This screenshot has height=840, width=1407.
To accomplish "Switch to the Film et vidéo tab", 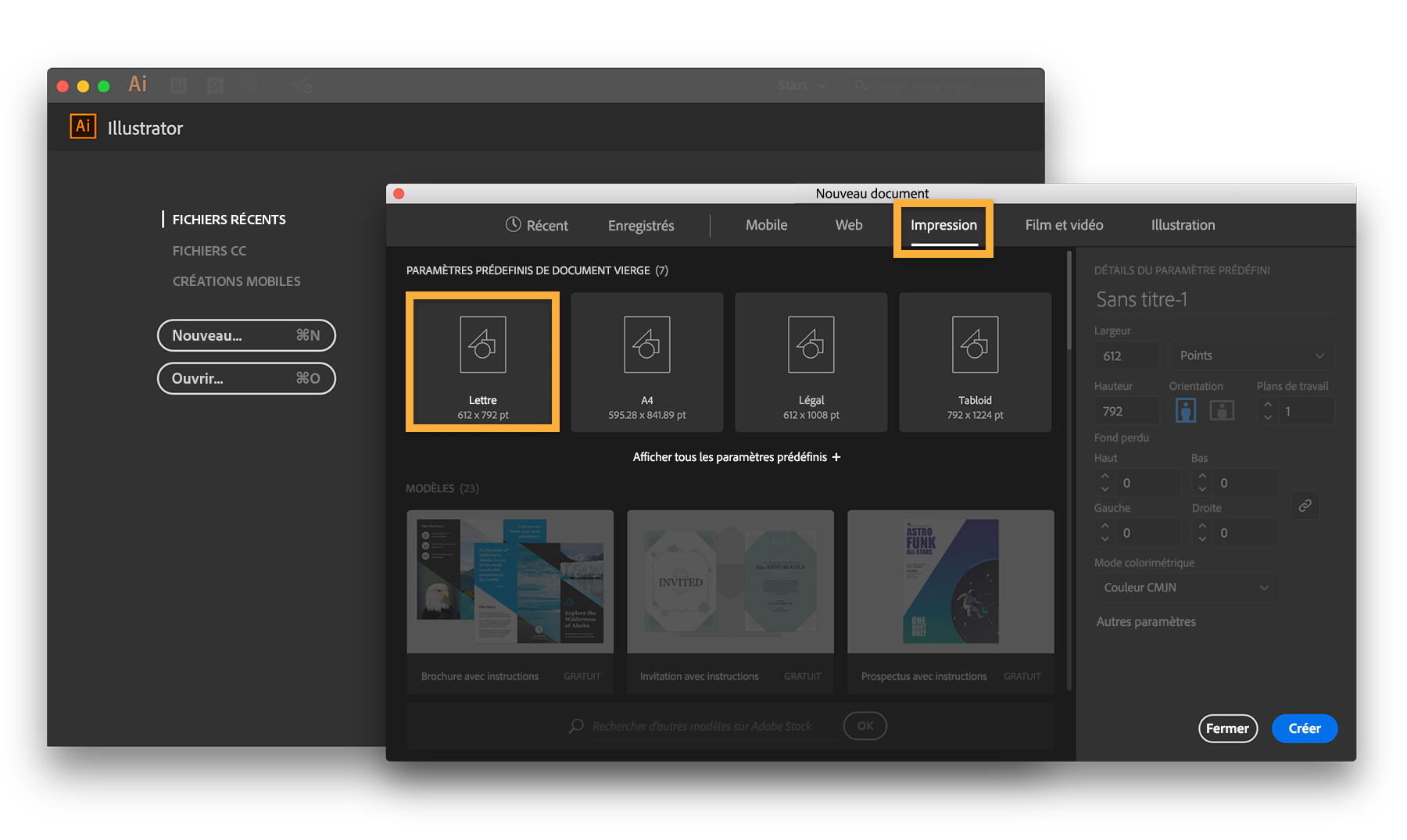I will [1065, 225].
